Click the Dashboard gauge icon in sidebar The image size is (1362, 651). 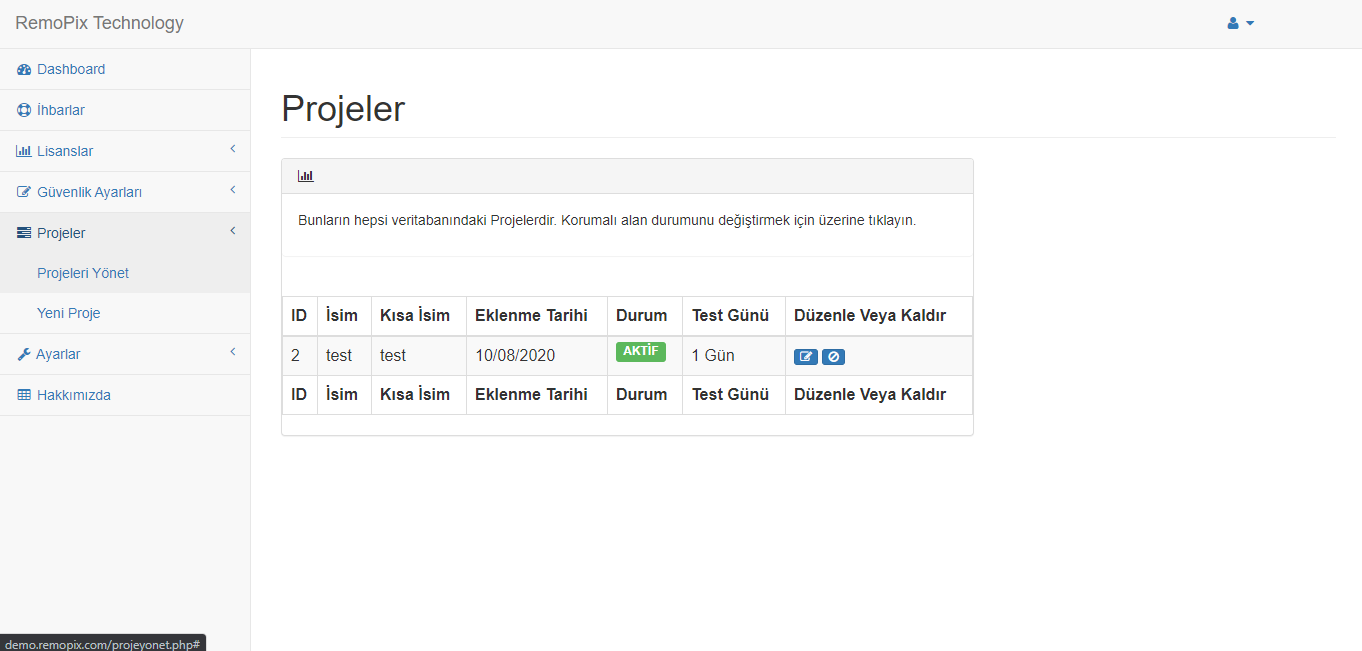pyautogui.click(x=24, y=70)
